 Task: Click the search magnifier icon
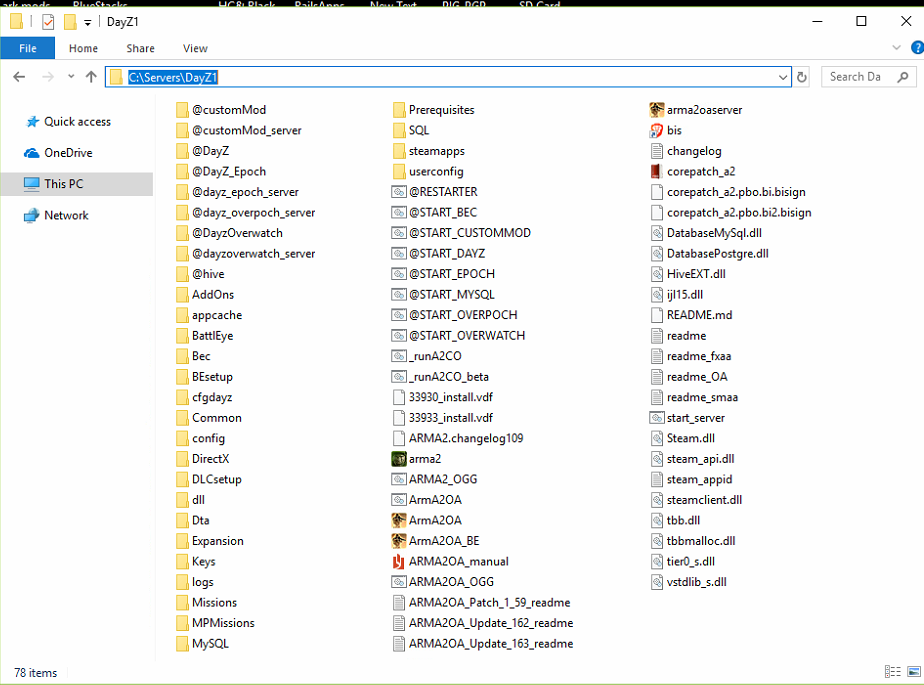903,77
